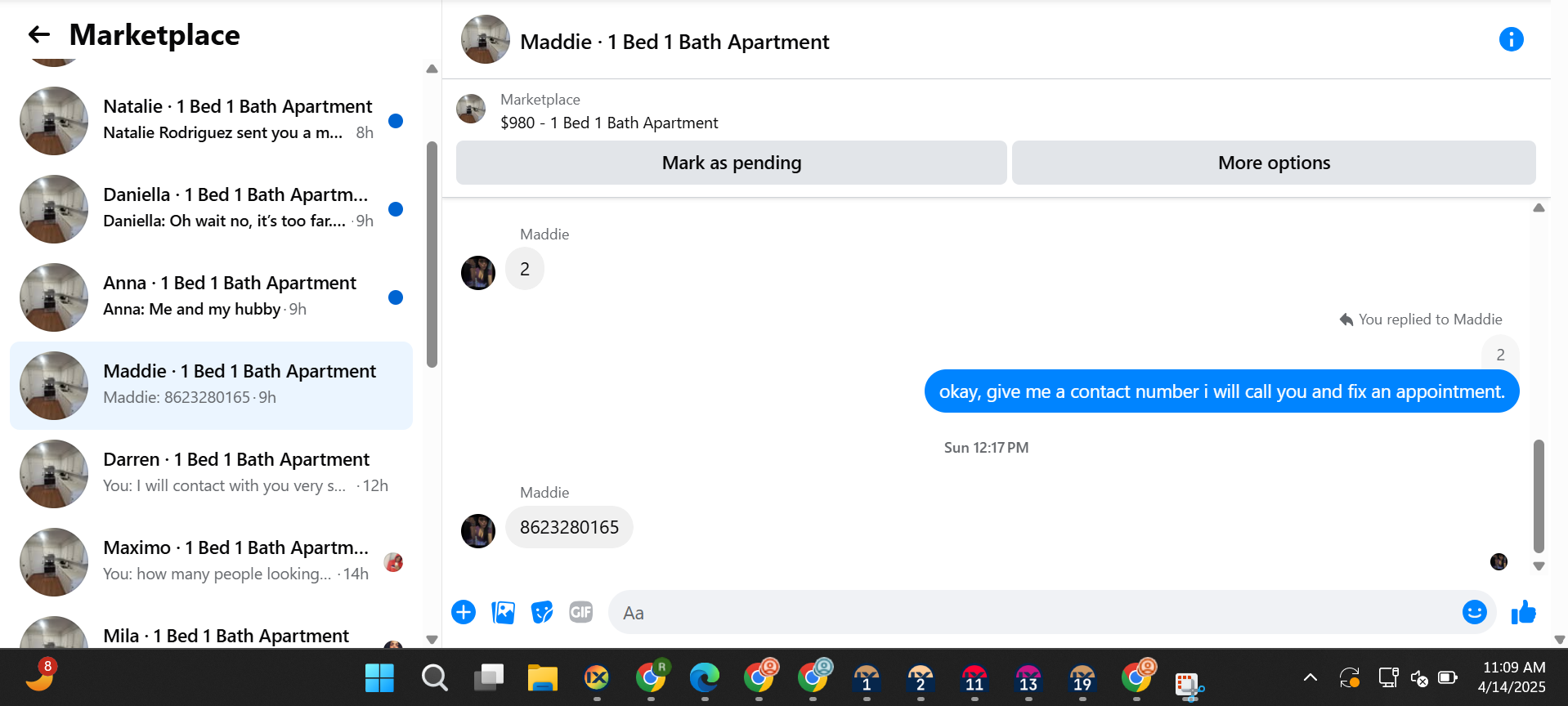The height and width of the screenshot is (706, 1568).
Task: Open Darren's apartment conversation
Action: pyautogui.click(x=211, y=473)
